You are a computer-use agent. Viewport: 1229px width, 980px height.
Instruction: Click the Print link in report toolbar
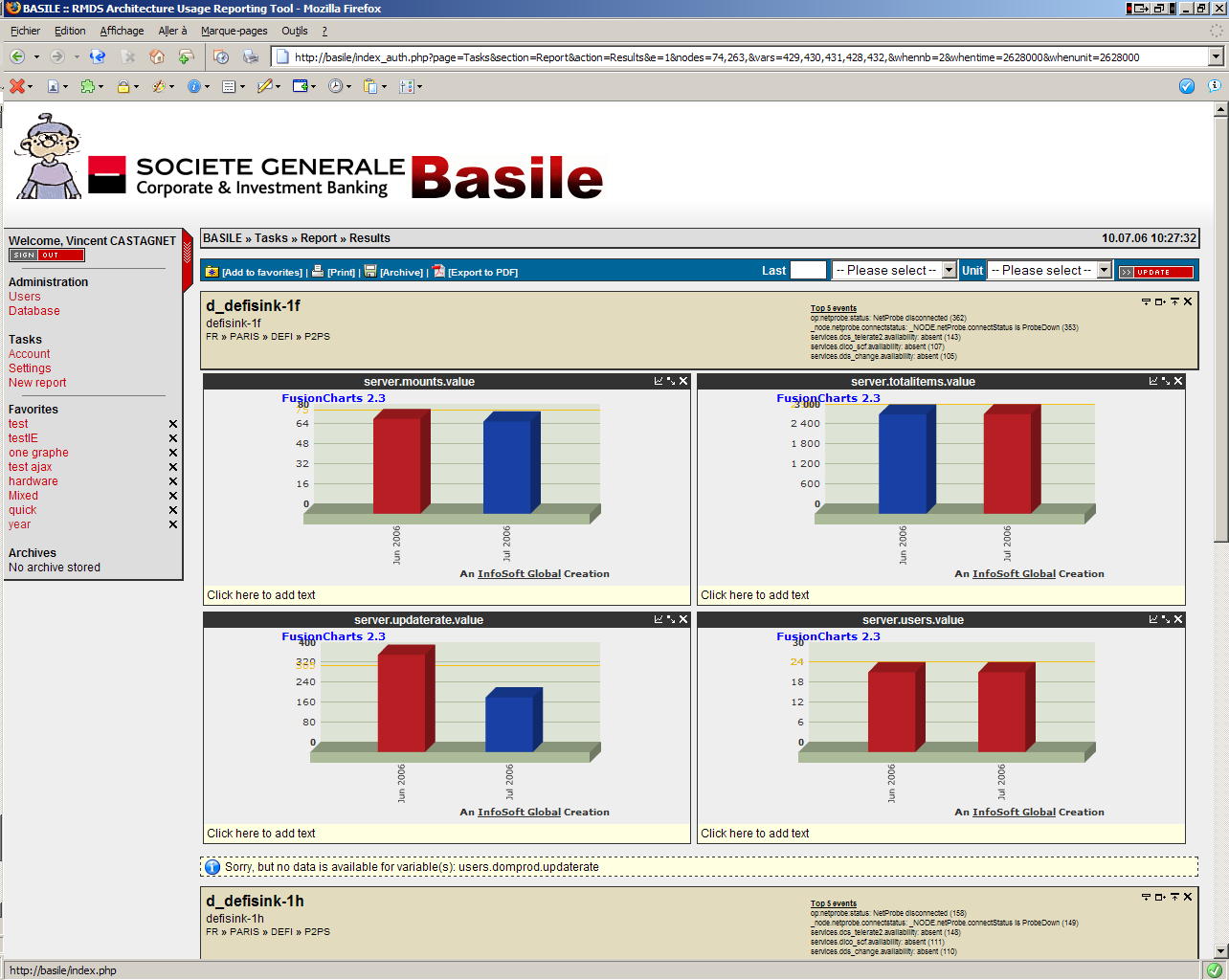pos(341,273)
